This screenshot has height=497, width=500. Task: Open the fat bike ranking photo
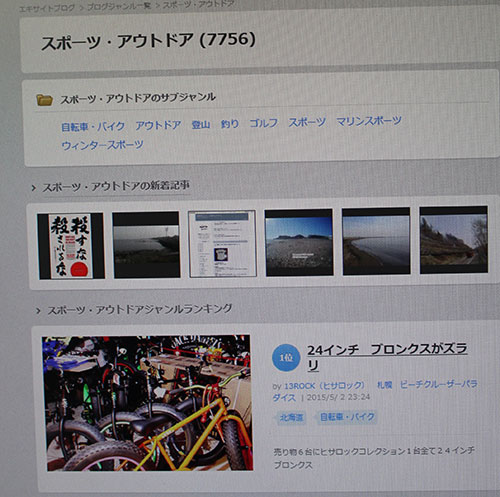point(147,403)
